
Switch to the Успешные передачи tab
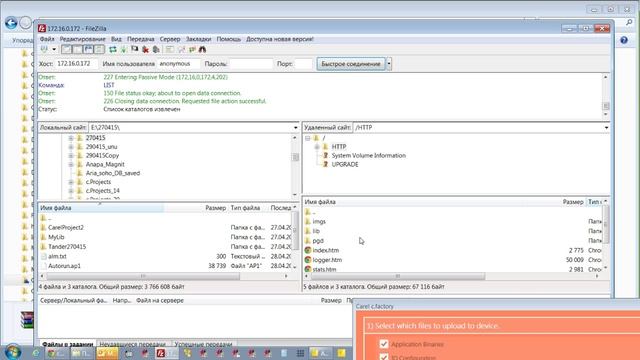click(x=203, y=344)
